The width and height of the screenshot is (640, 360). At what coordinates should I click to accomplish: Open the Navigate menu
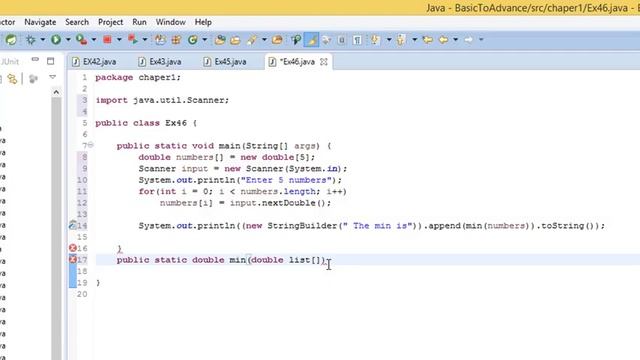coord(40,22)
